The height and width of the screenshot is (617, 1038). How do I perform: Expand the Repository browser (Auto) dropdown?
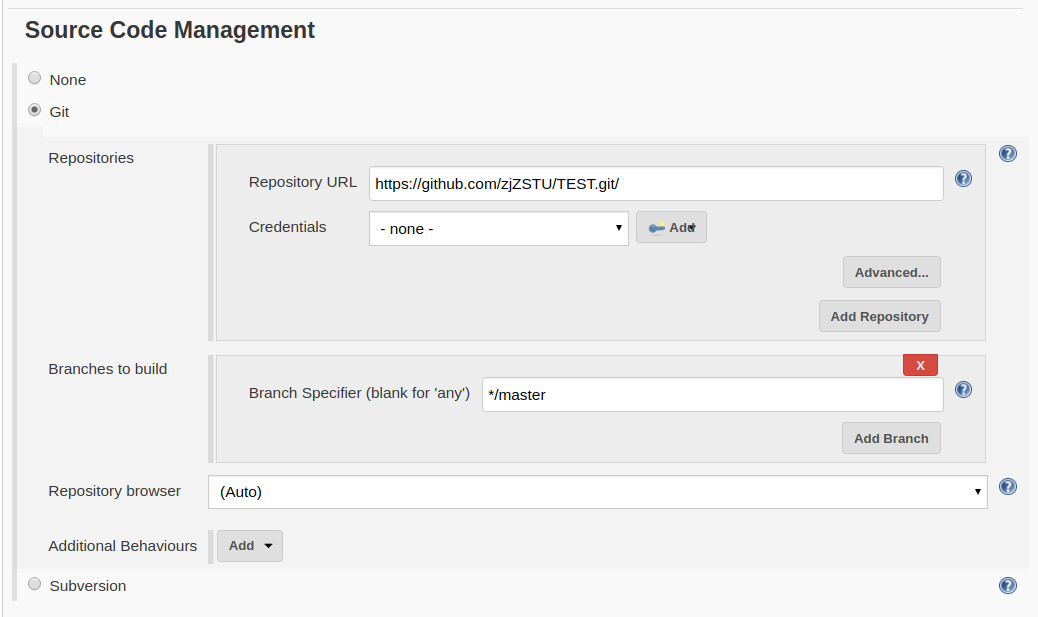pyautogui.click(x=597, y=492)
